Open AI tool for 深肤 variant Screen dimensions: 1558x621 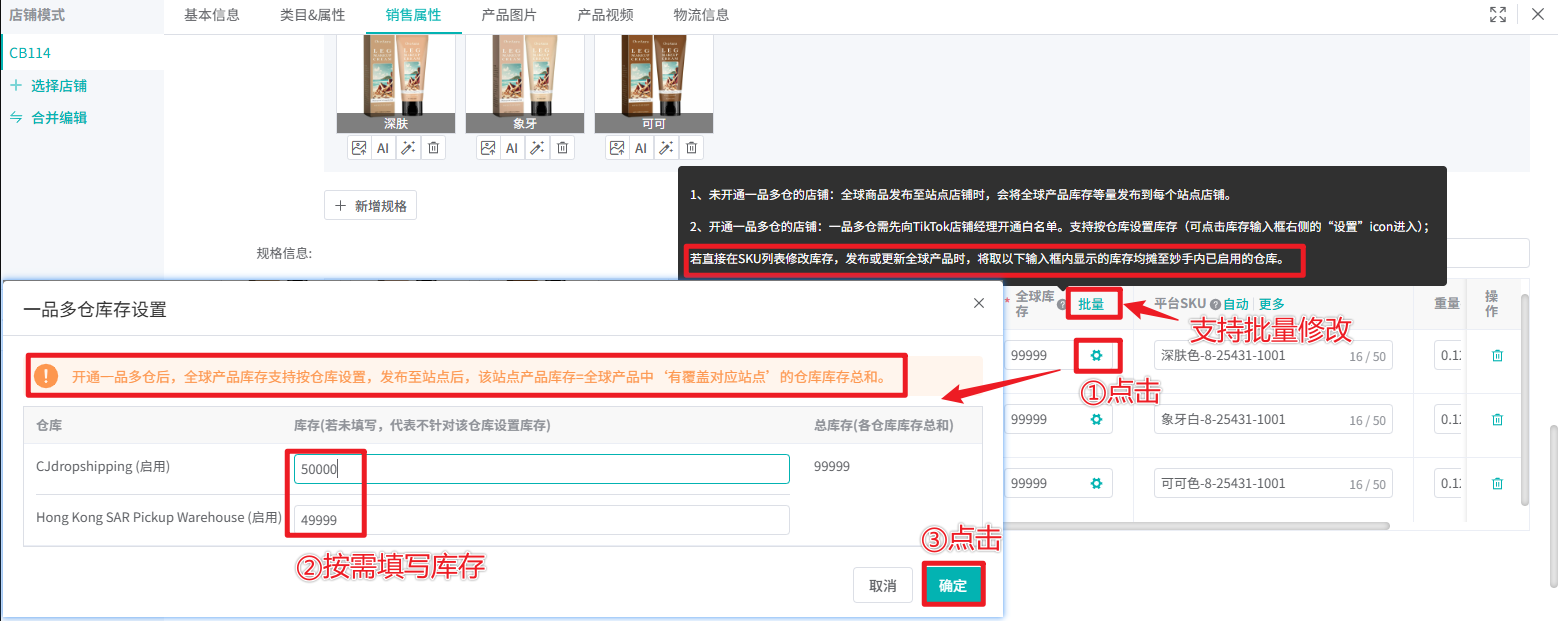(x=383, y=148)
